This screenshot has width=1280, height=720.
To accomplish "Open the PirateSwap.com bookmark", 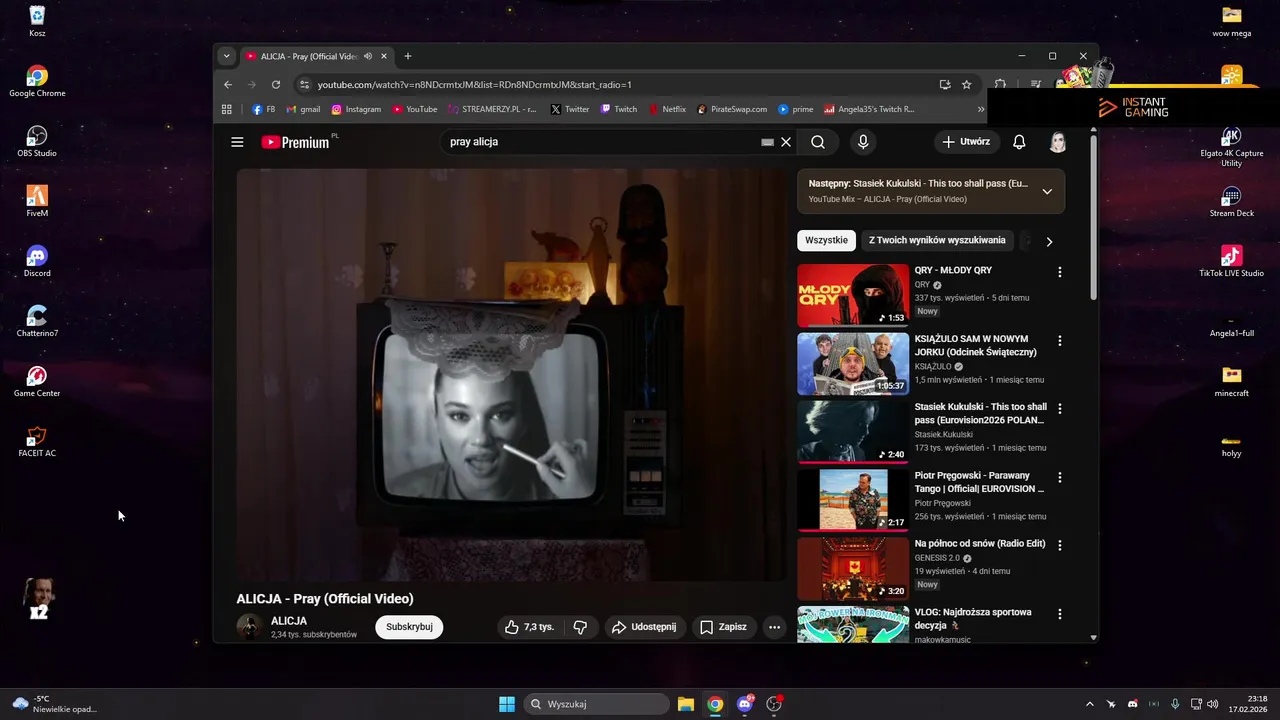I will pyautogui.click(x=732, y=109).
